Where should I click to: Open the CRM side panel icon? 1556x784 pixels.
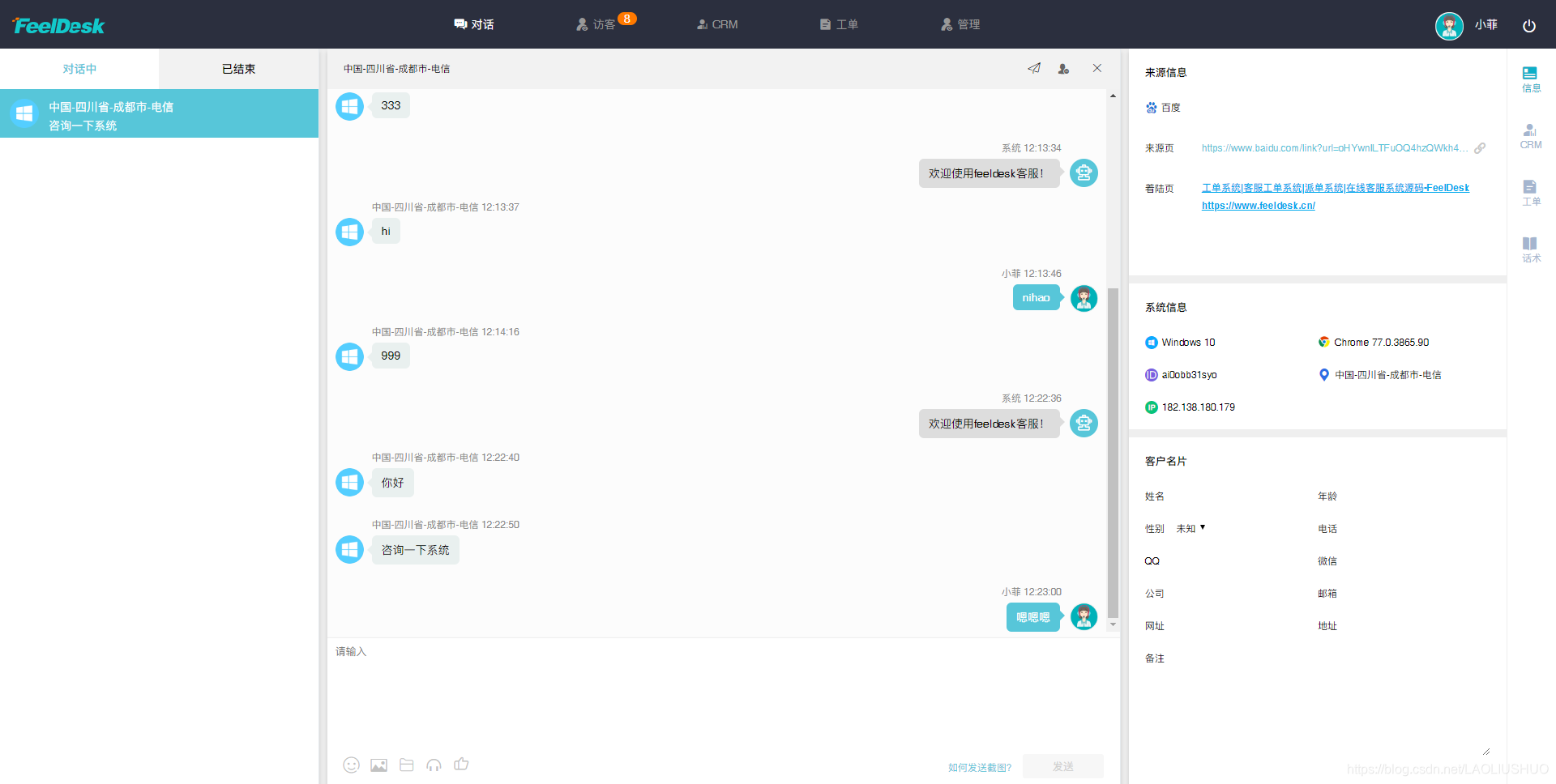pos(1531,136)
